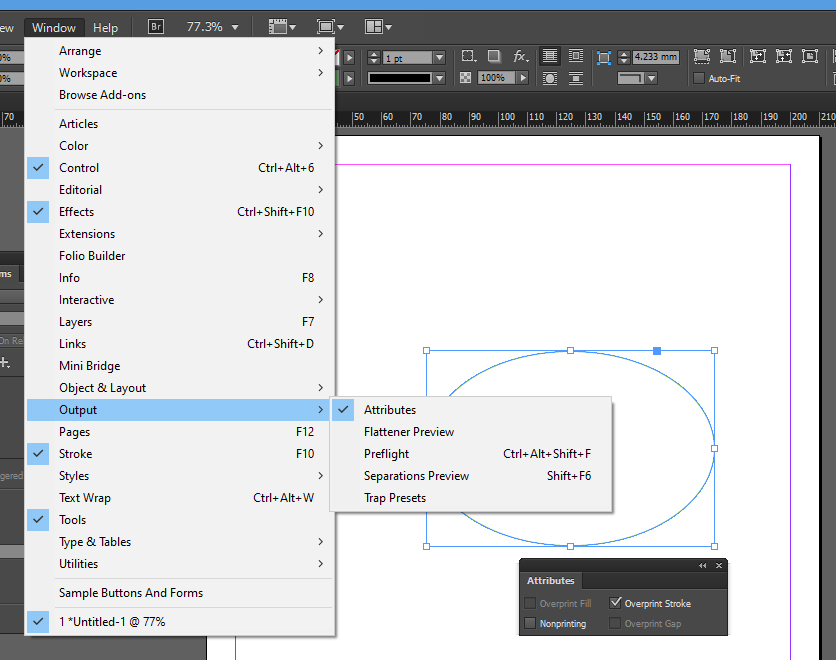Click the drop shadow icon in control bar
836x660 pixels.
[x=494, y=57]
